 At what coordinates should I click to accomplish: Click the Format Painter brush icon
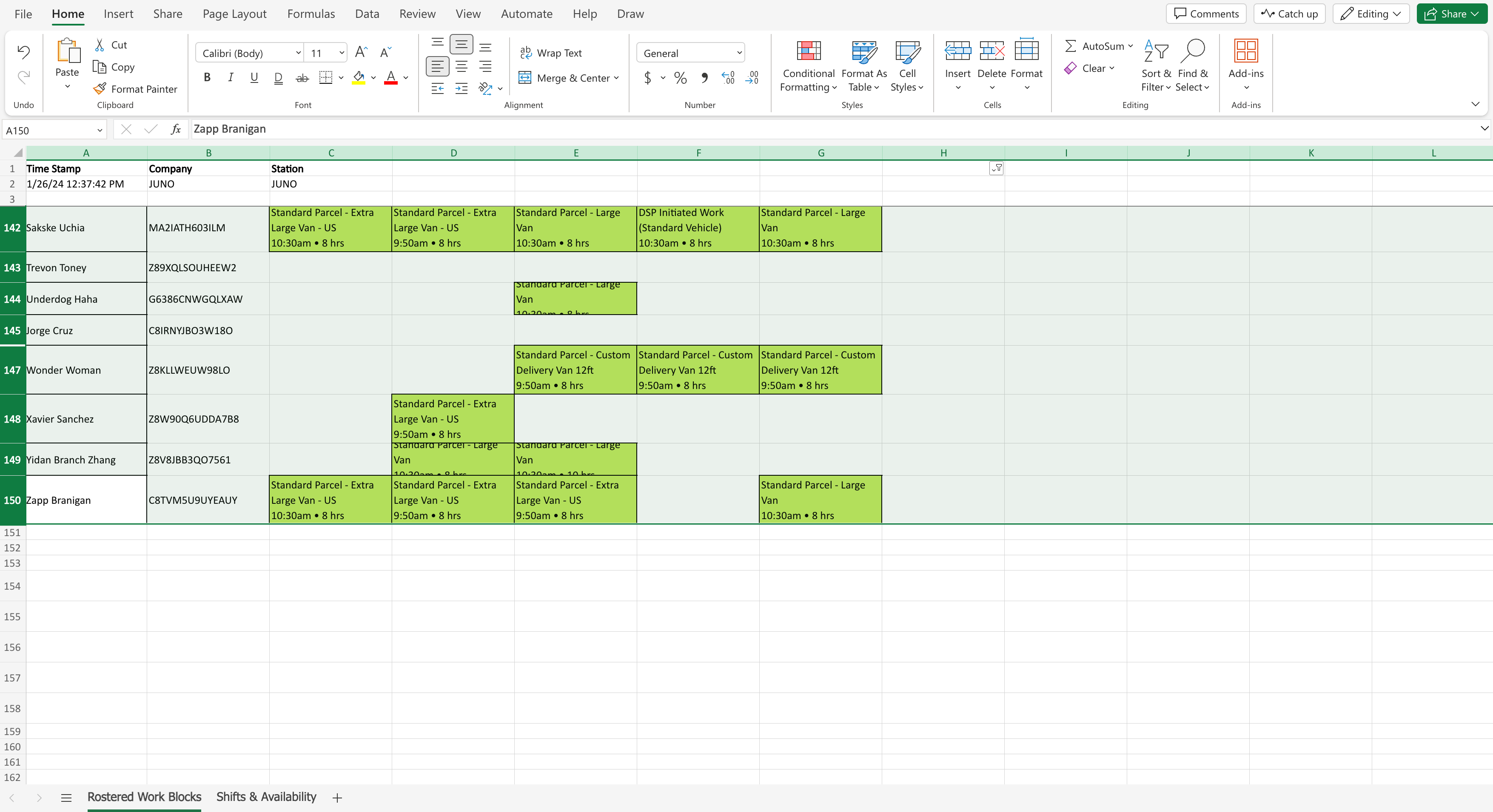coord(100,88)
